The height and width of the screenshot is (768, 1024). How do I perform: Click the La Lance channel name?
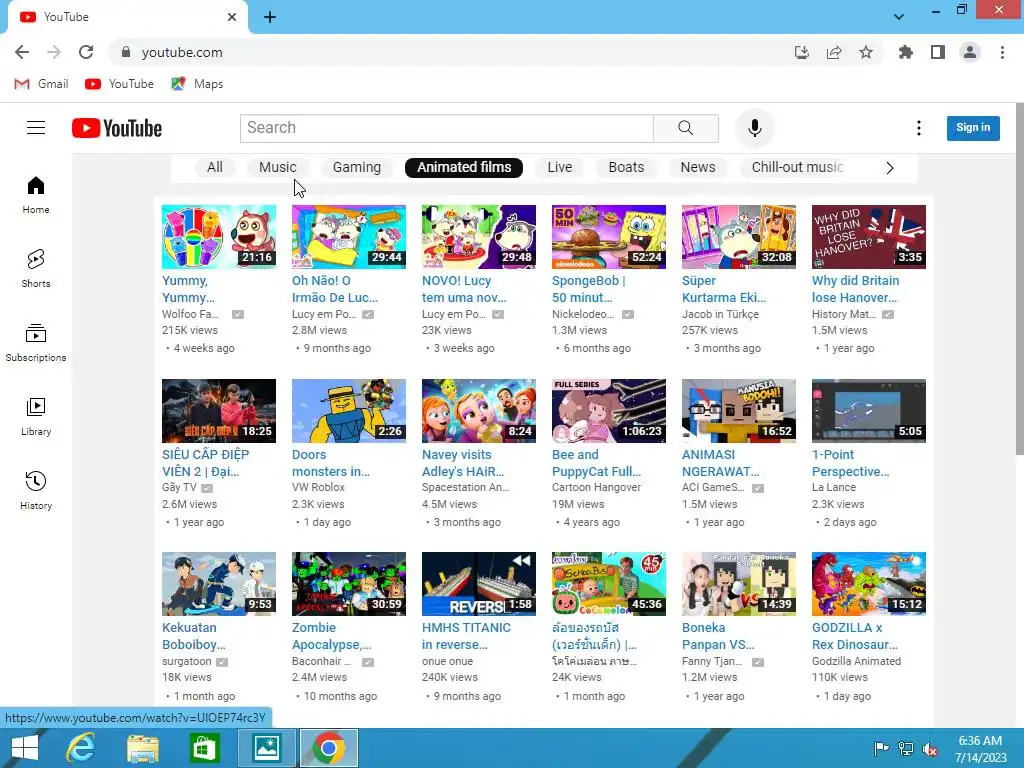tap(833, 487)
